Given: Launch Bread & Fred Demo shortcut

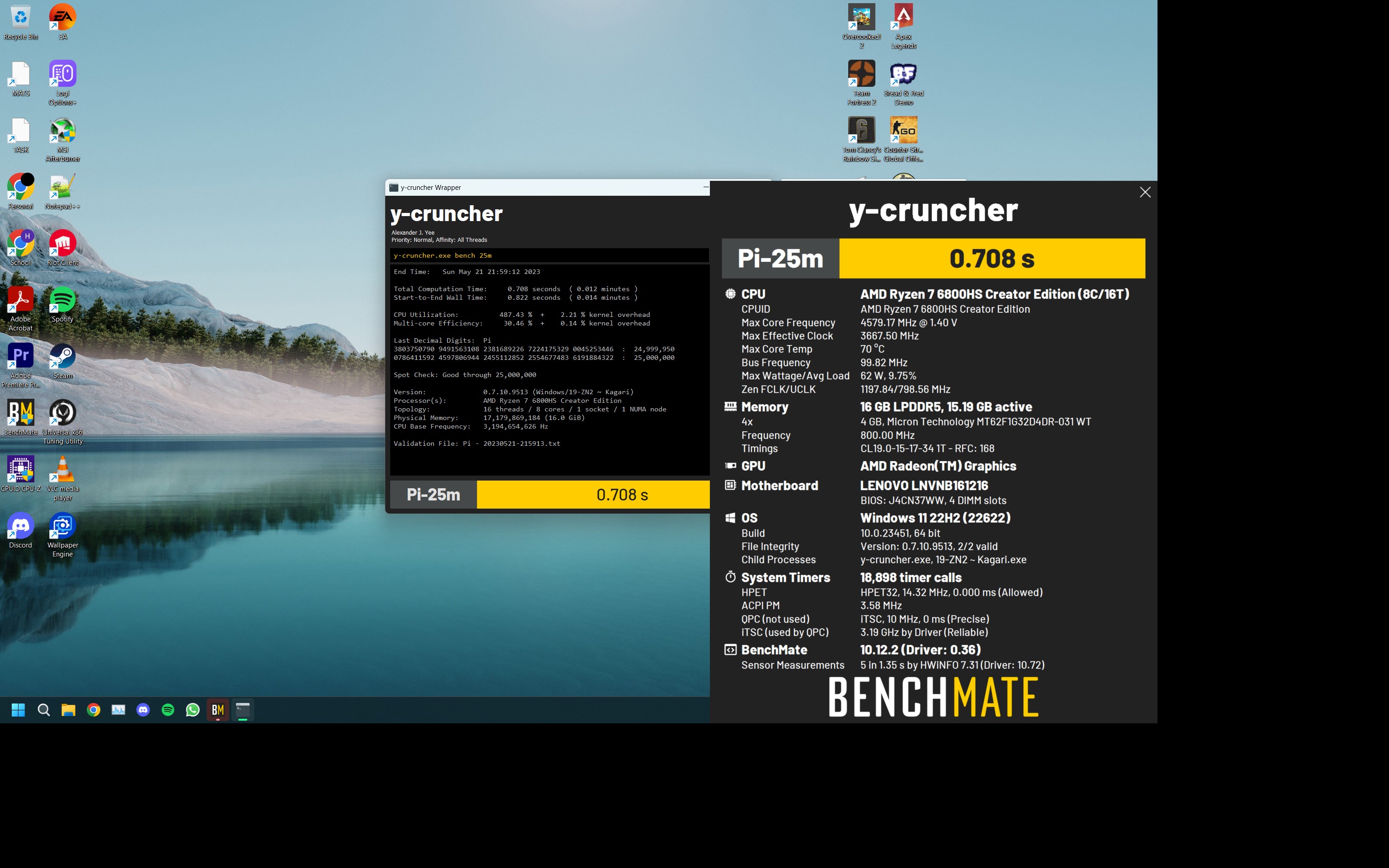Looking at the screenshot, I should tap(903, 83).
